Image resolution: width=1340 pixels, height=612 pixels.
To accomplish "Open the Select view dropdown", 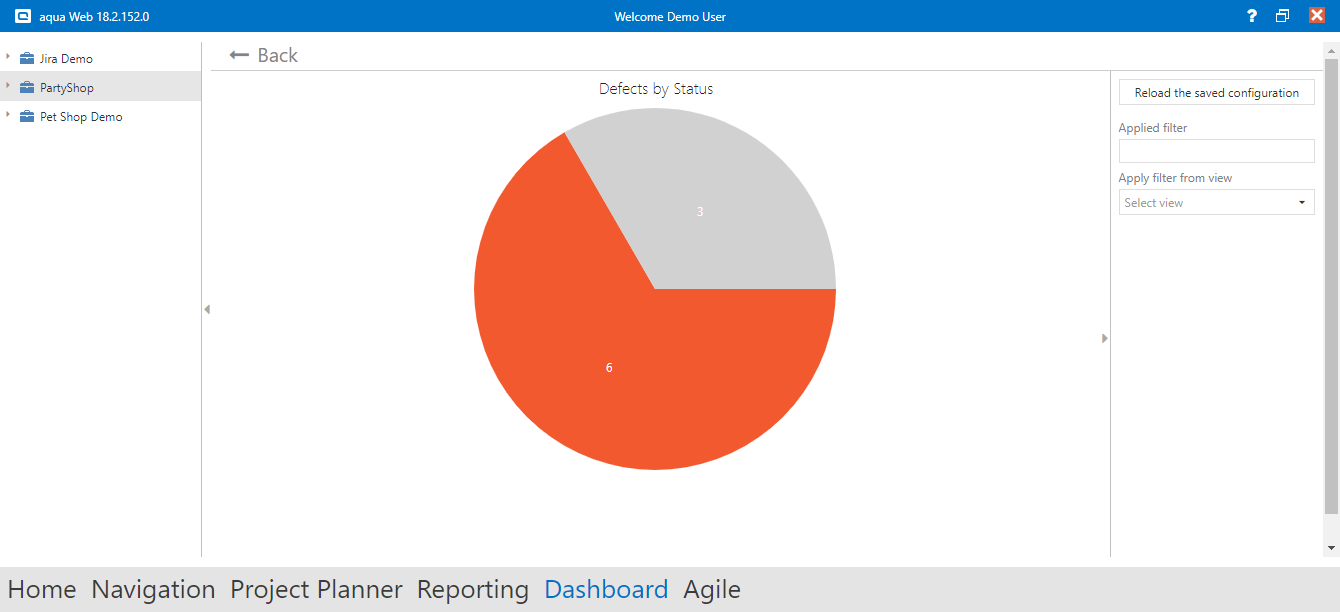I will [x=1216, y=203].
